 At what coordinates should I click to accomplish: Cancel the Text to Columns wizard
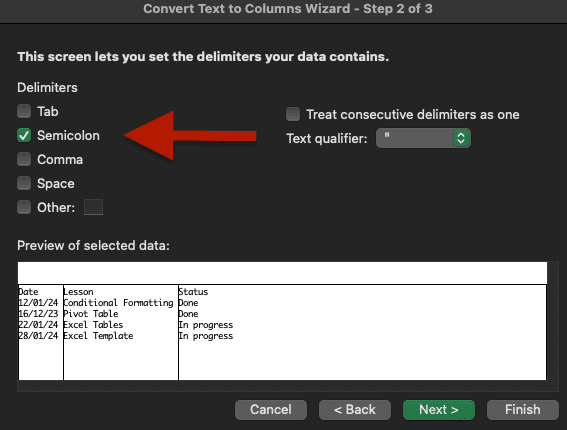[x=271, y=410]
